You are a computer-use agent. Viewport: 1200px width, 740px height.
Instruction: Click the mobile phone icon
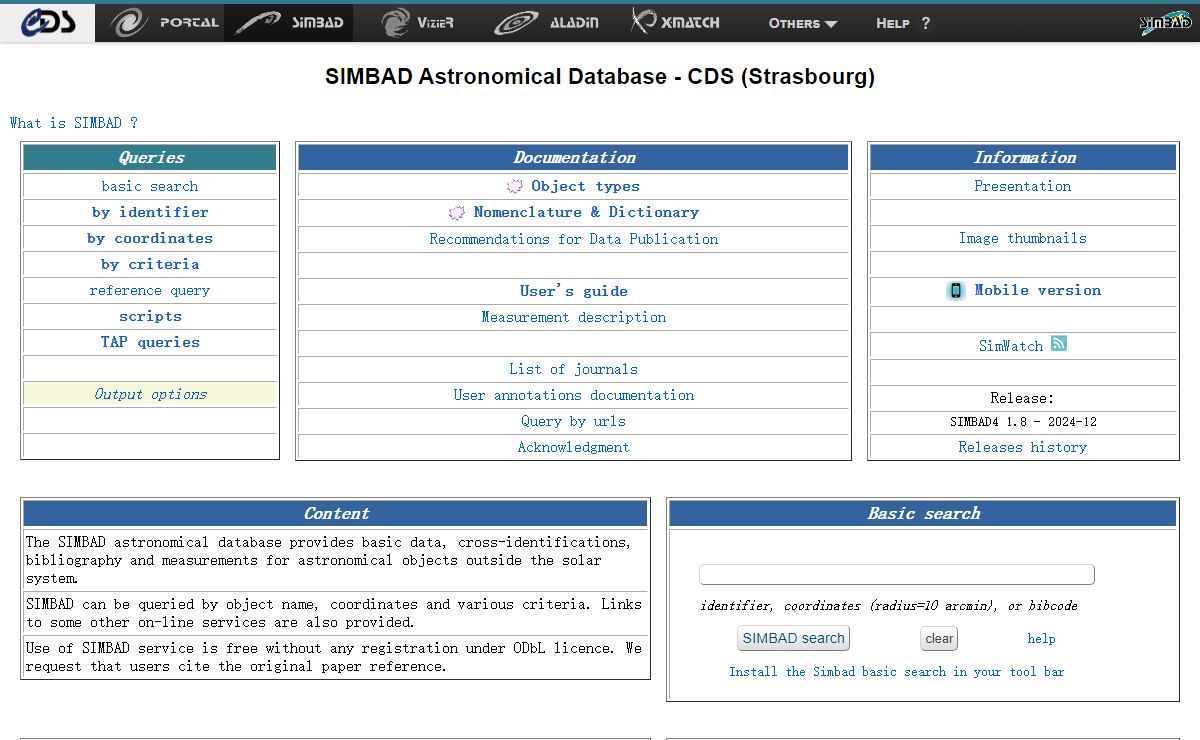[x=955, y=290]
